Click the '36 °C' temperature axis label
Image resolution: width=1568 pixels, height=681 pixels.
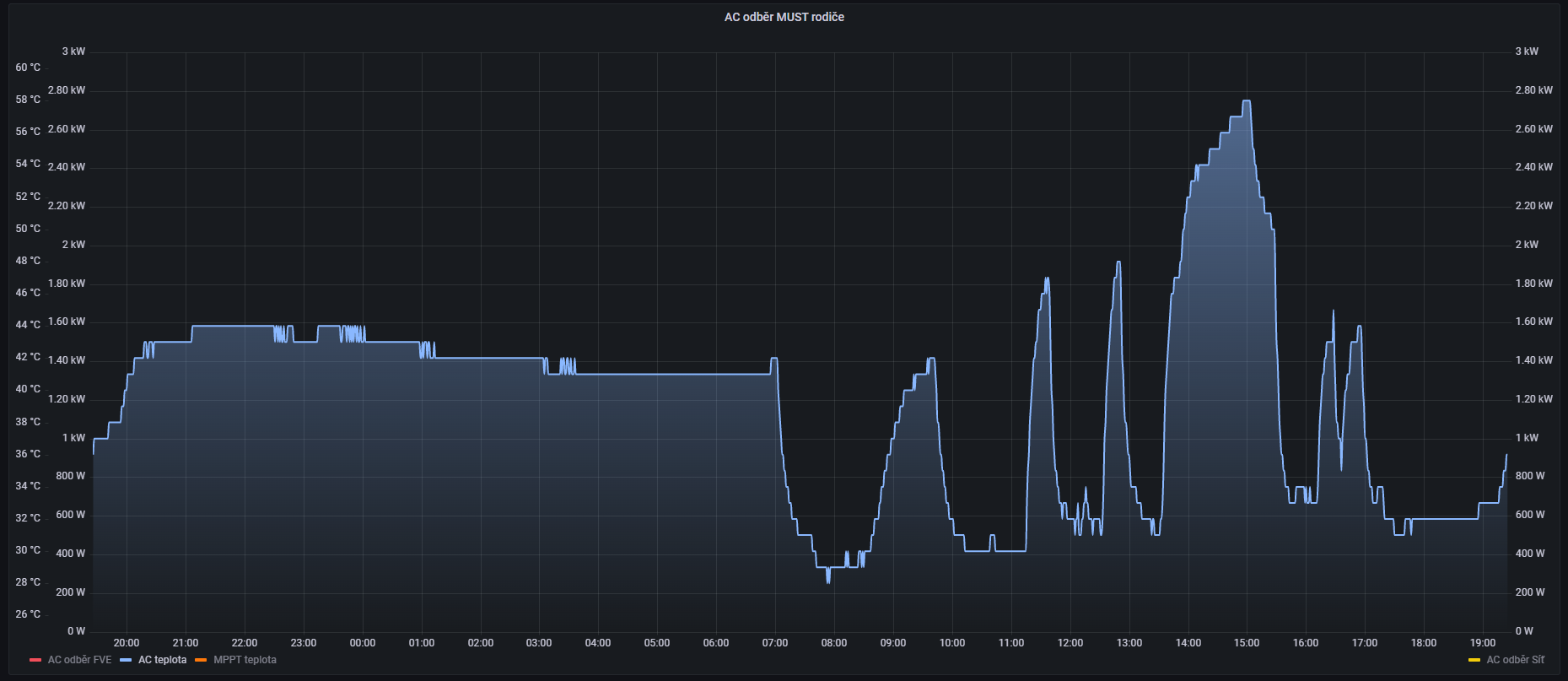tap(28, 454)
